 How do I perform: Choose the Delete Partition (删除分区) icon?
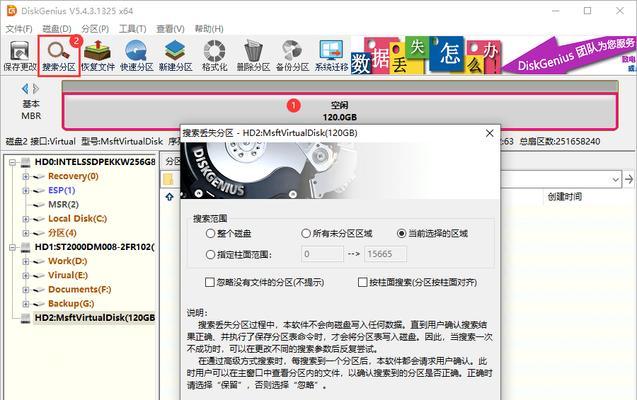(x=254, y=56)
